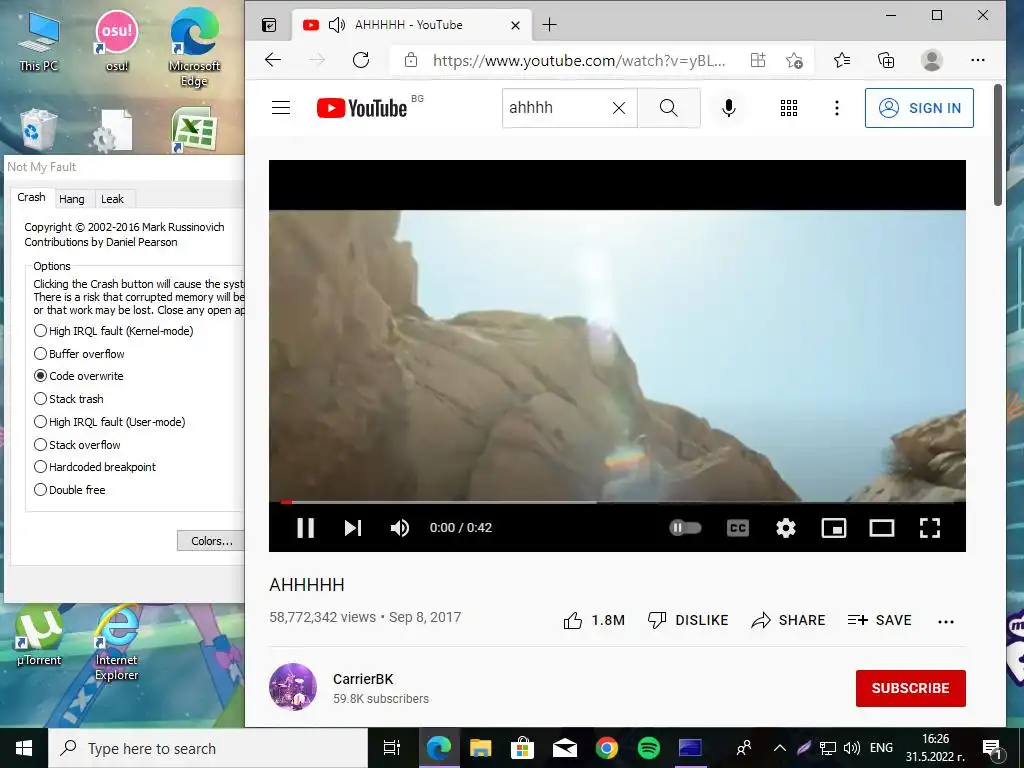The image size is (1024, 768).
Task: Select the Stack trash option
Action: click(69, 399)
